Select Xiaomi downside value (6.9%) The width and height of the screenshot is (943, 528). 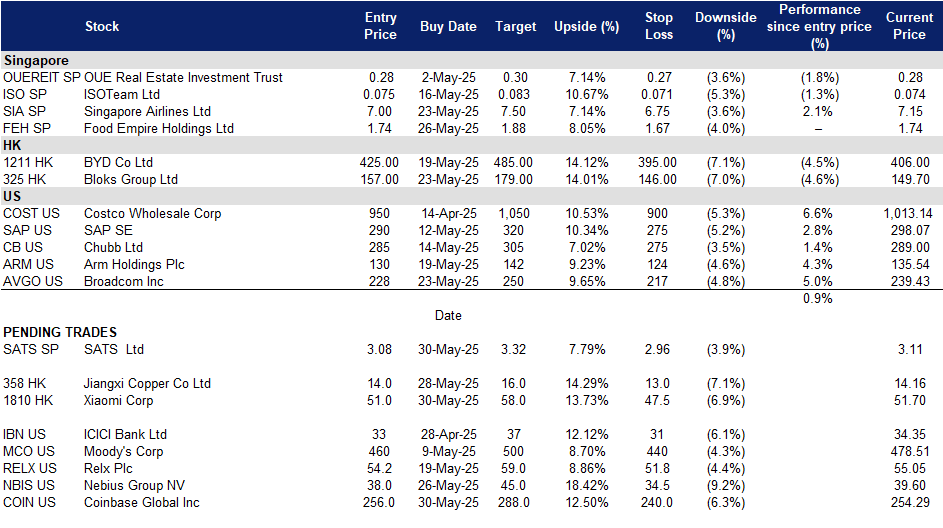(x=726, y=400)
